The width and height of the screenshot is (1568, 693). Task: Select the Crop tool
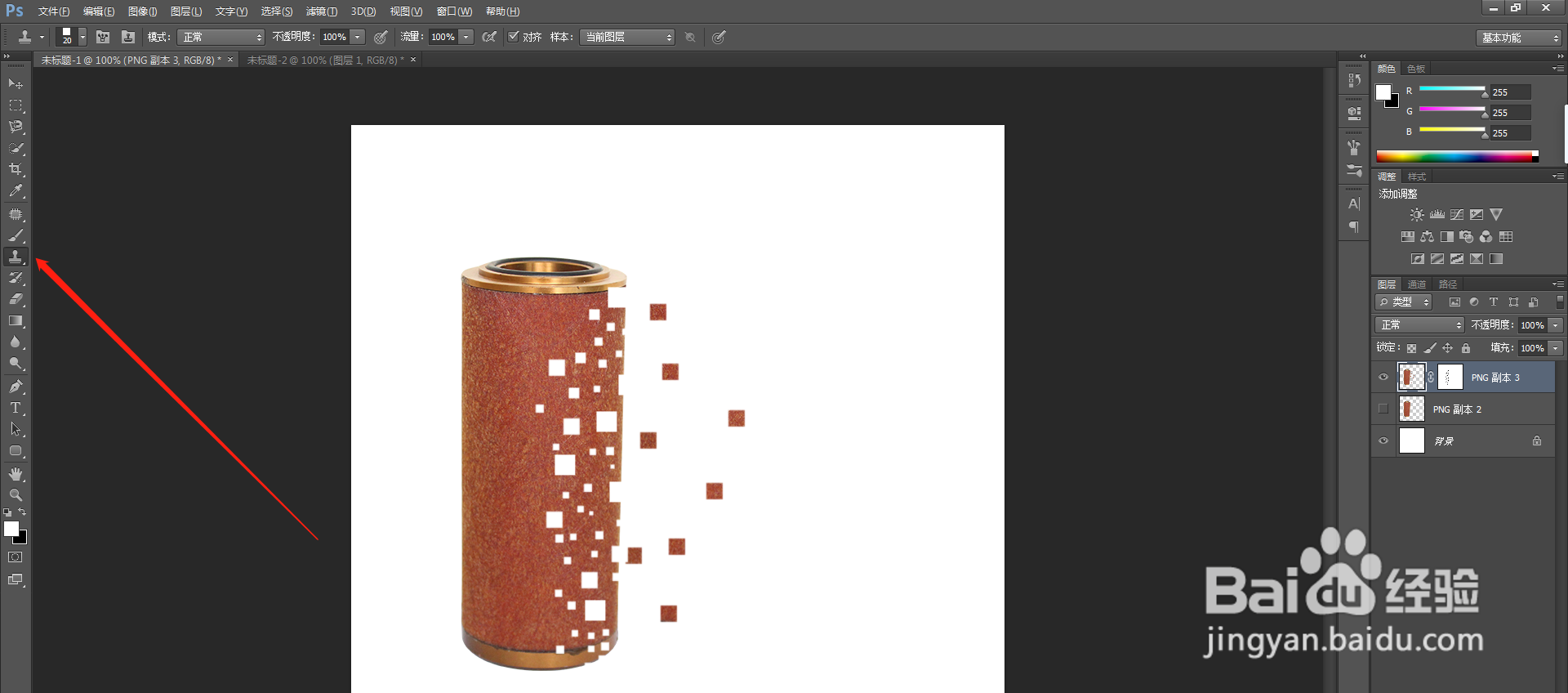(16, 169)
